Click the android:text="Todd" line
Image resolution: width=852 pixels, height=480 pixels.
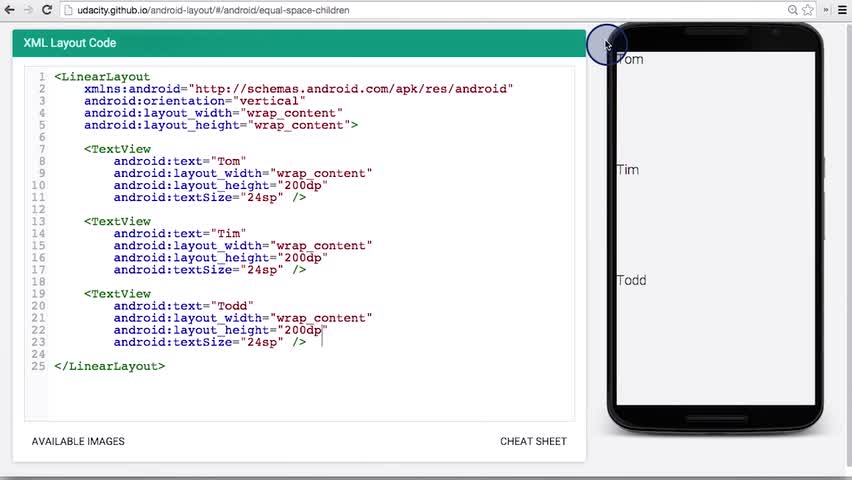pyautogui.click(x=184, y=306)
